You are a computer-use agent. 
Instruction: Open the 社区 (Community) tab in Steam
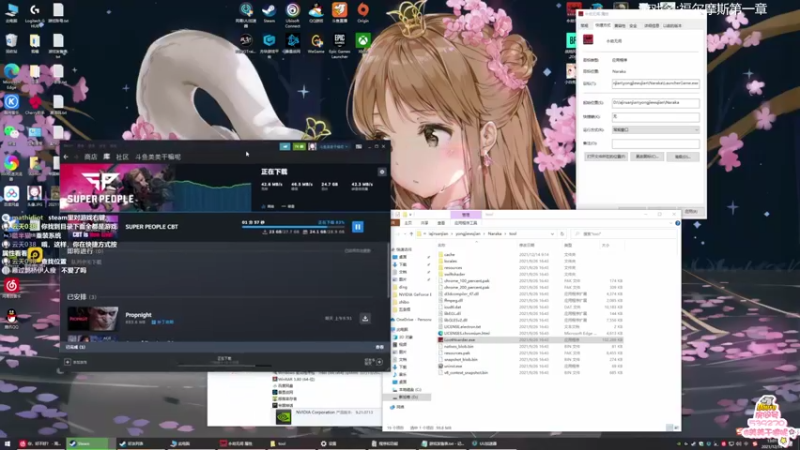coord(122,157)
